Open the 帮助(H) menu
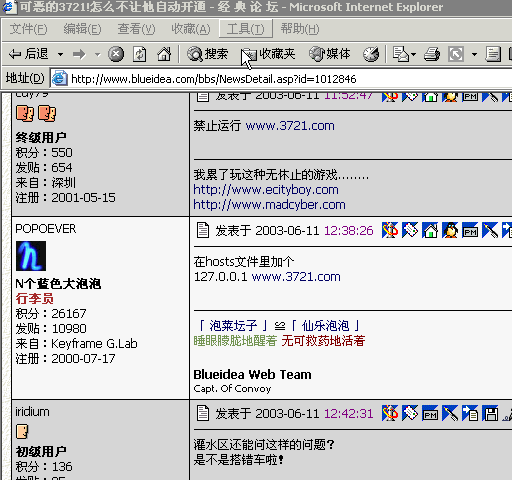The height and width of the screenshot is (480, 512). point(300,29)
